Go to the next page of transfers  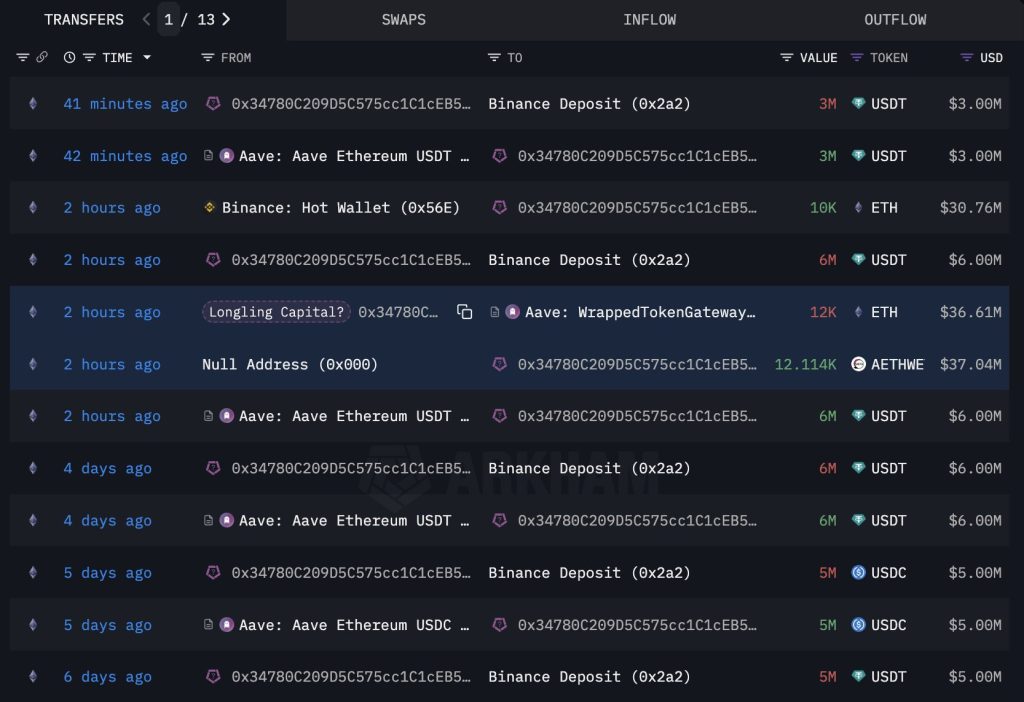tap(226, 19)
